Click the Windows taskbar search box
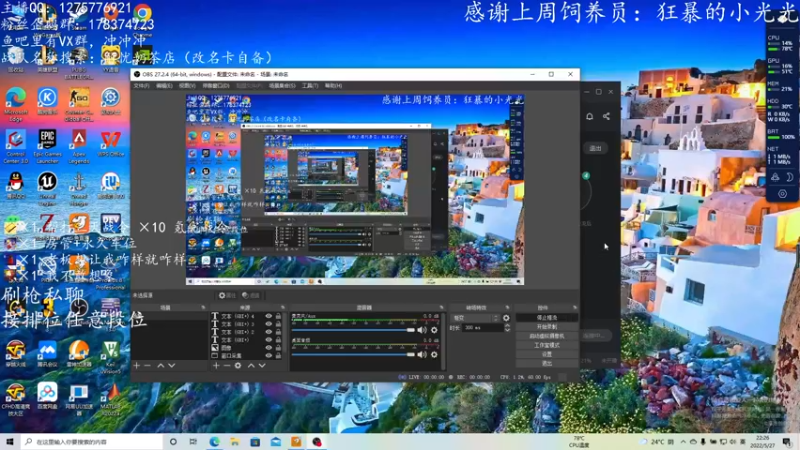The height and width of the screenshot is (450, 800). [92, 442]
